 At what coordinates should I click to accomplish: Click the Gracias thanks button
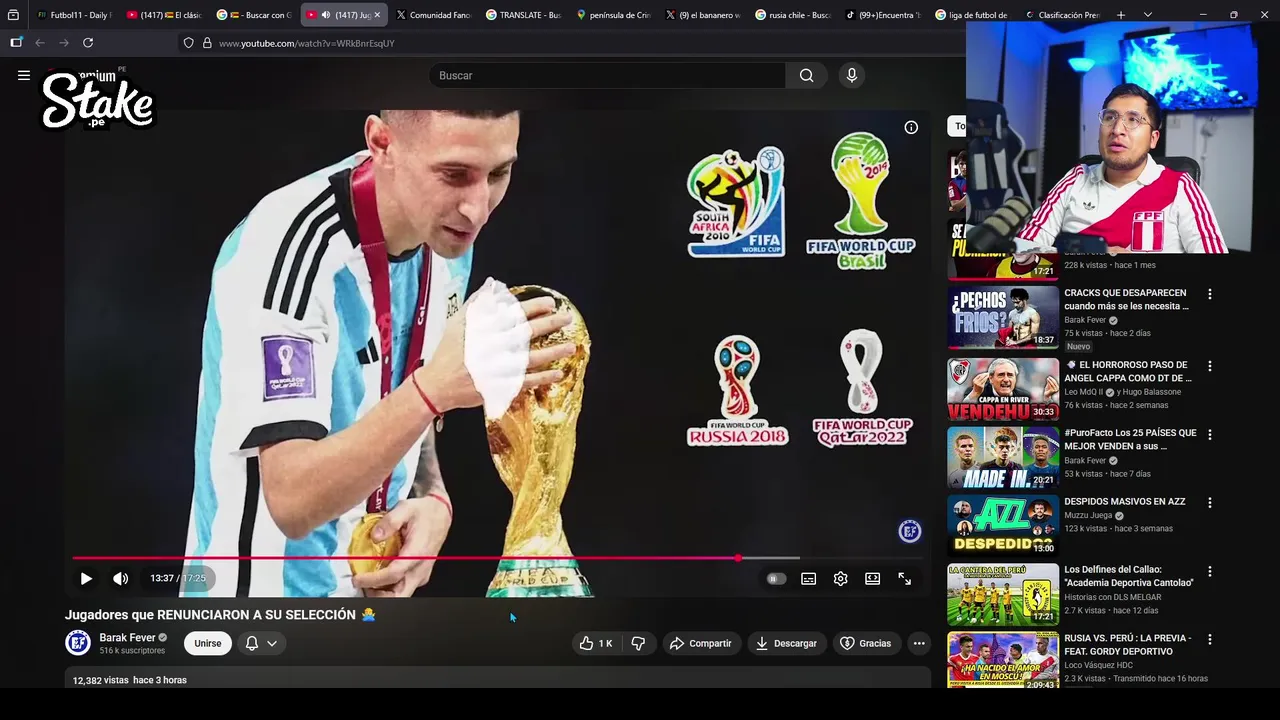tap(865, 643)
